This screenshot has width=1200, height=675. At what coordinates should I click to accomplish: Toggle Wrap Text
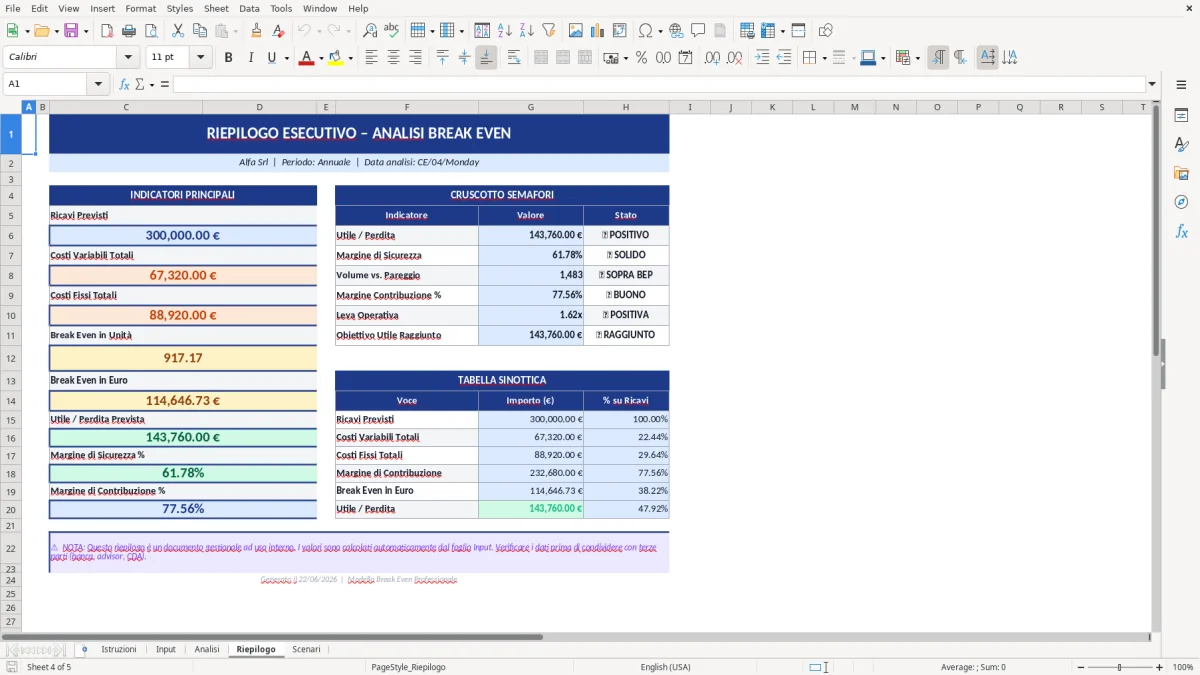(x=513, y=58)
